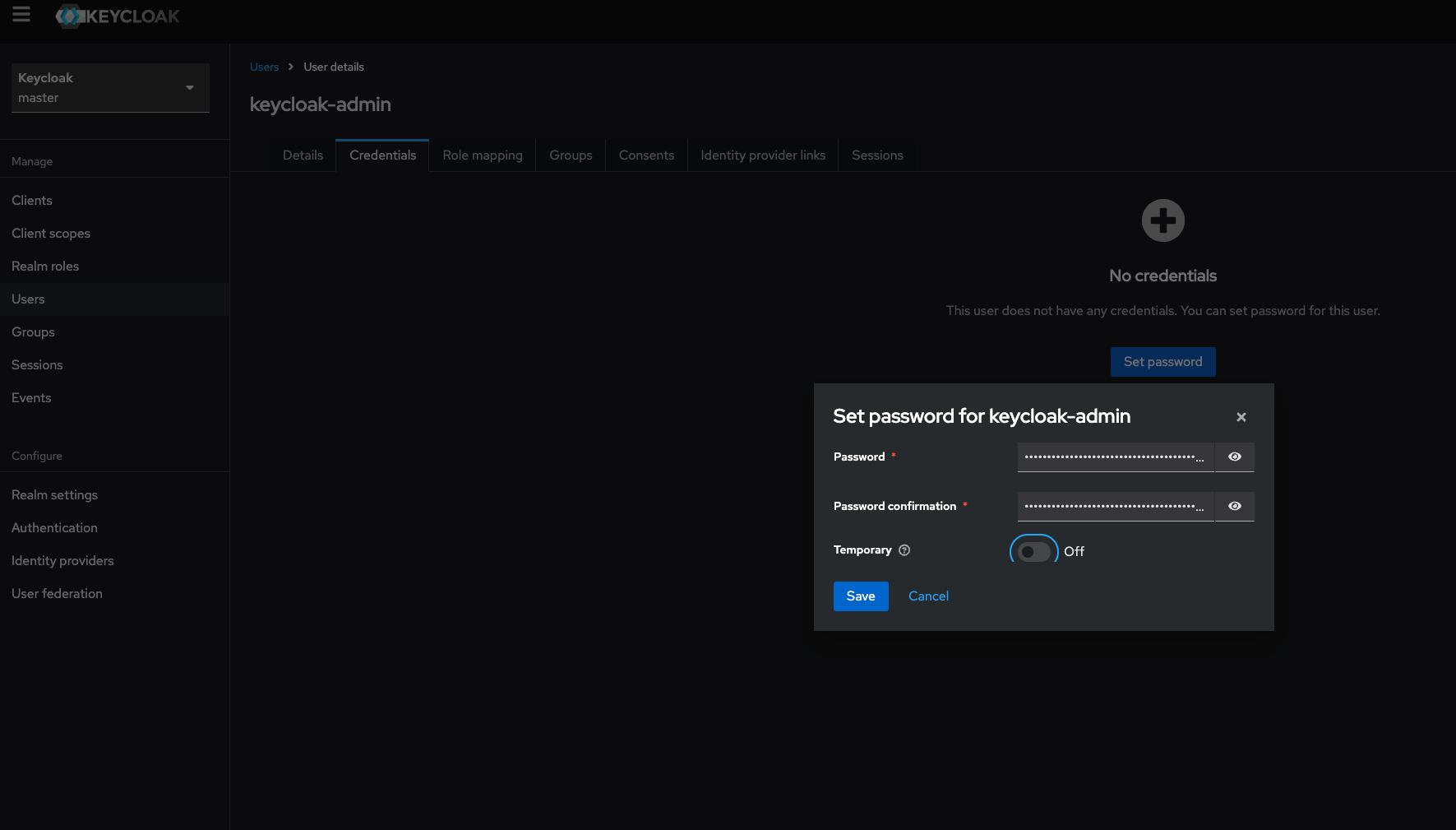Image resolution: width=1456 pixels, height=830 pixels.
Task: Select the Credentials tab
Action: pyautogui.click(x=382, y=155)
